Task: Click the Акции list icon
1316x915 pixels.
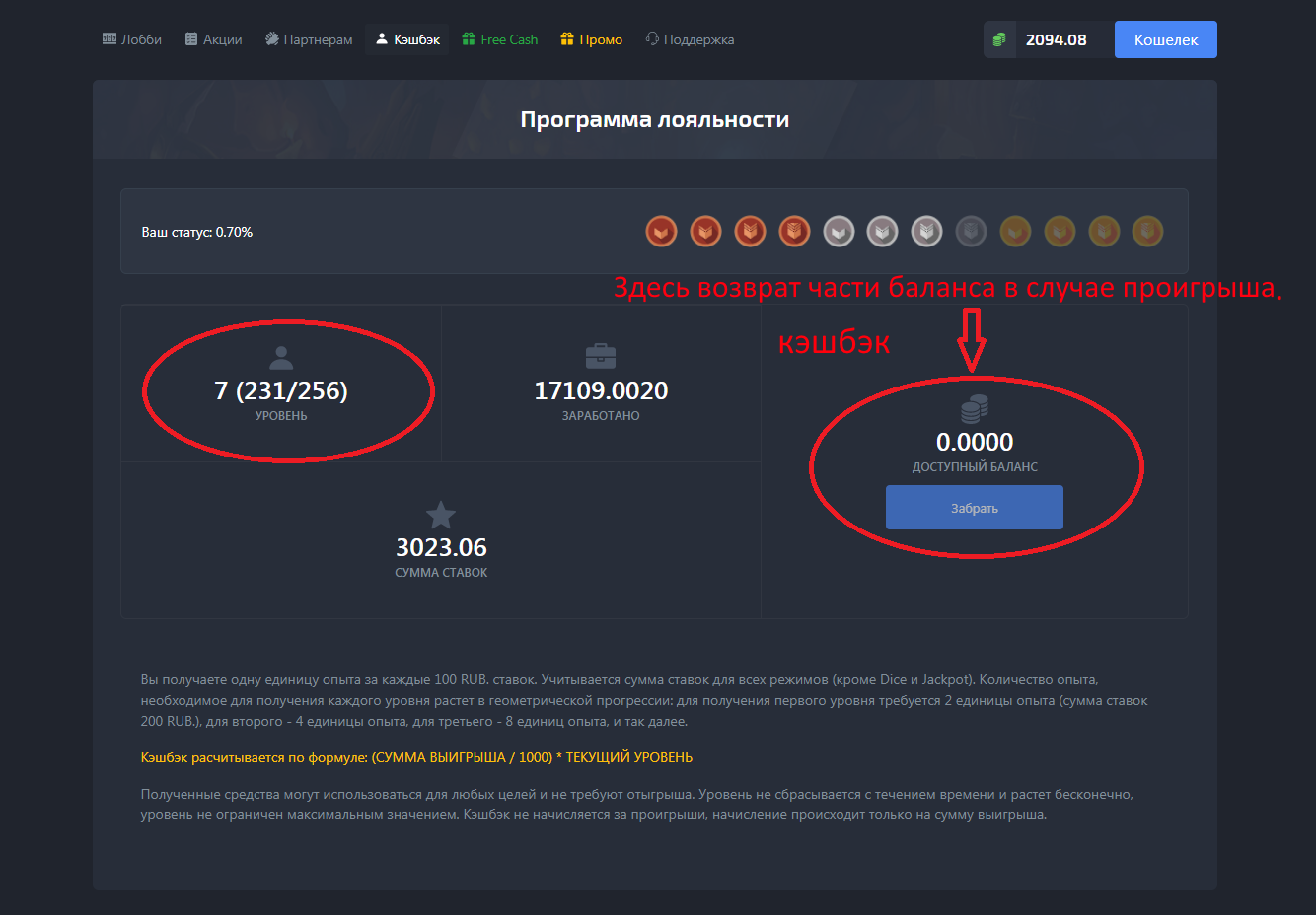Action: (191, 39)
